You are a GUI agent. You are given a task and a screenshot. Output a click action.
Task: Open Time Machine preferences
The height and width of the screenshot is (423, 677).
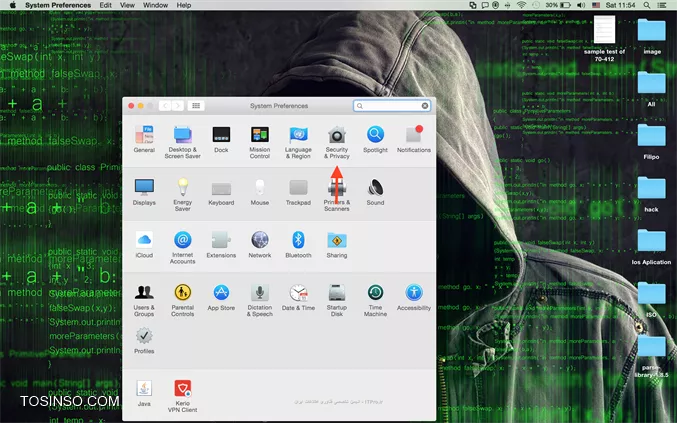375,300
